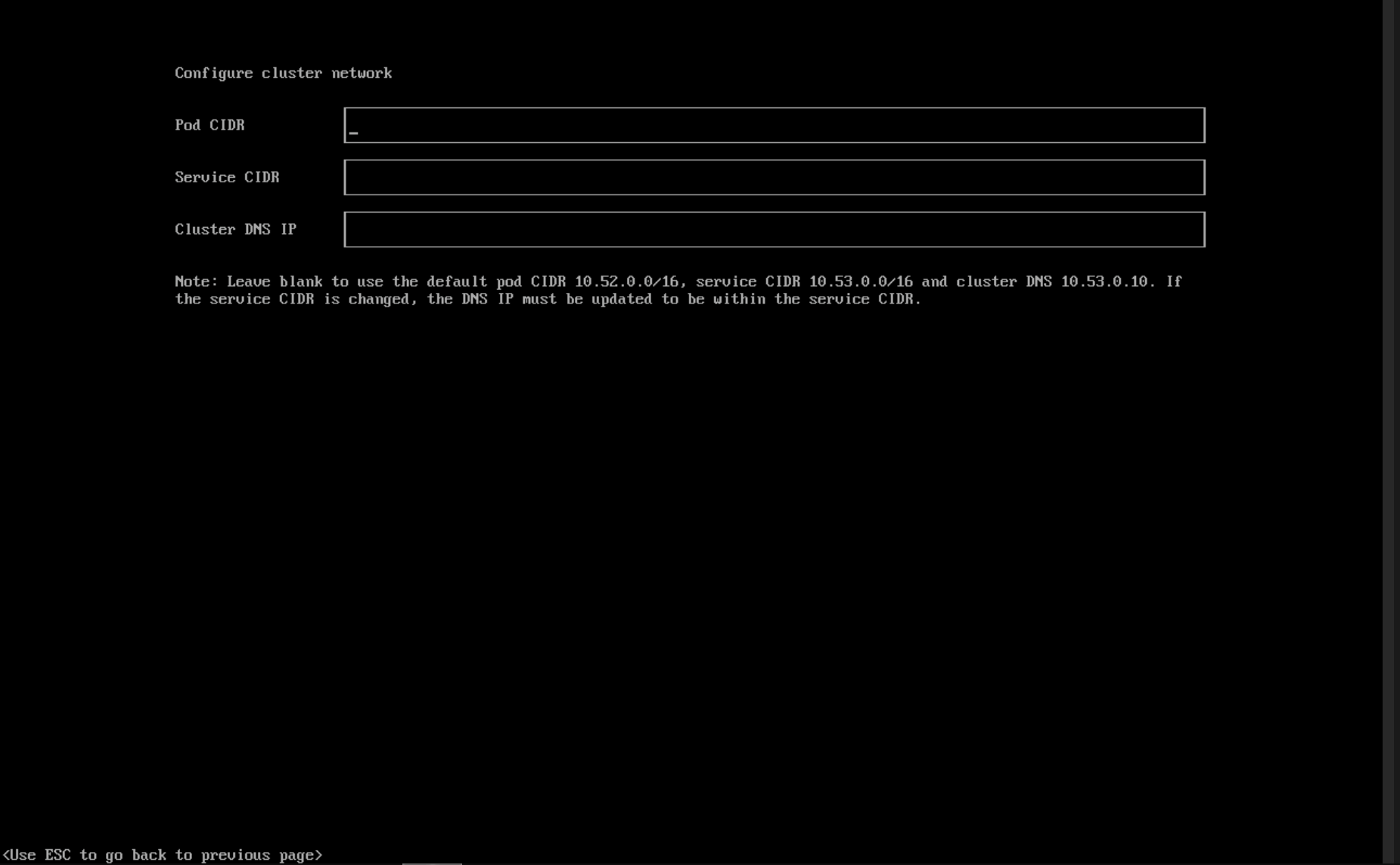
Task: Click the 'Service CIDR' label
Action: pyautogui.click(x=227, y=177)
